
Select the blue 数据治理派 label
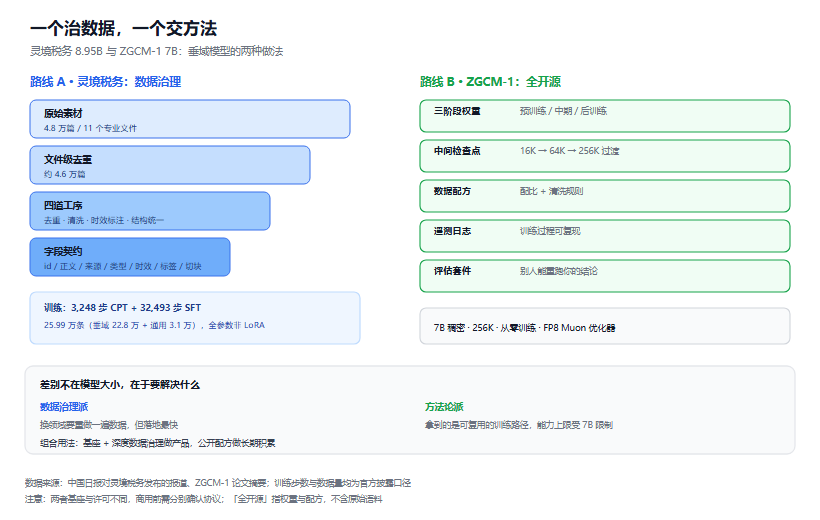pyautogui.click(x=64, y=406)
